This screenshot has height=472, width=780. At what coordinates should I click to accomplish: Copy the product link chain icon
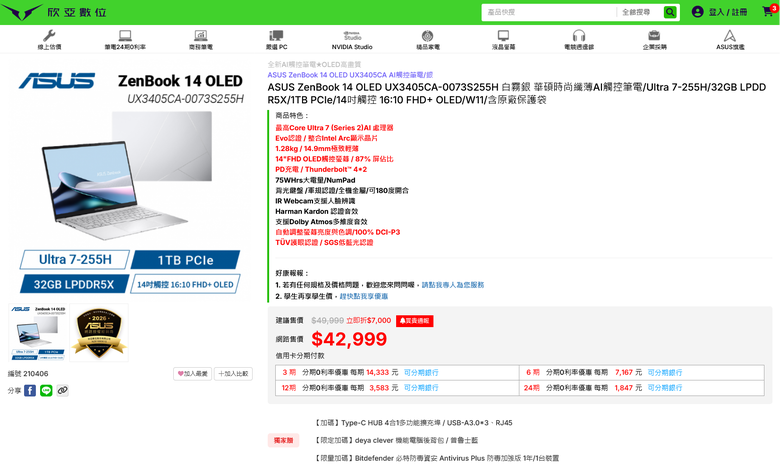tap(62, 390)
